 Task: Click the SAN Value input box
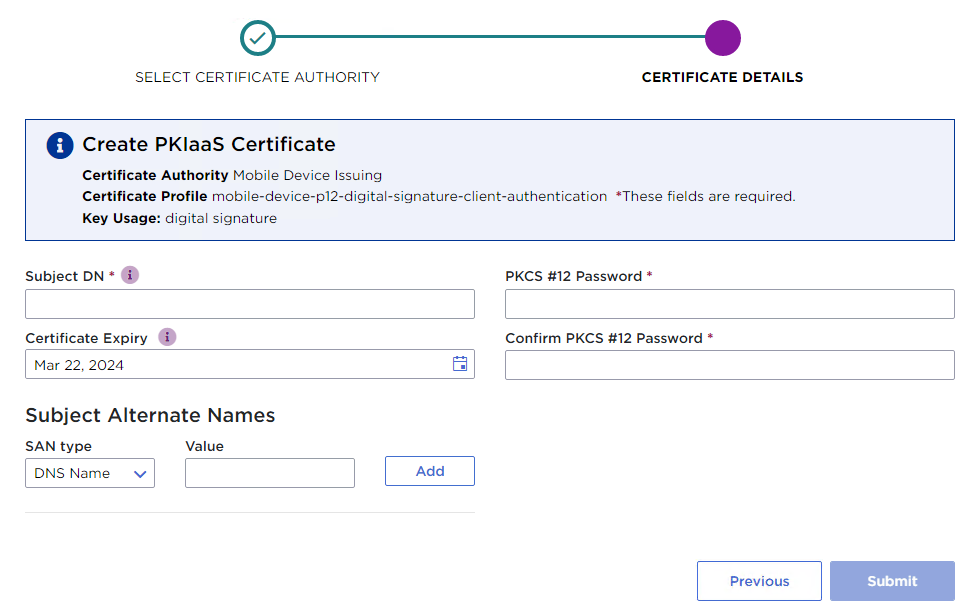tap(269, 473)
